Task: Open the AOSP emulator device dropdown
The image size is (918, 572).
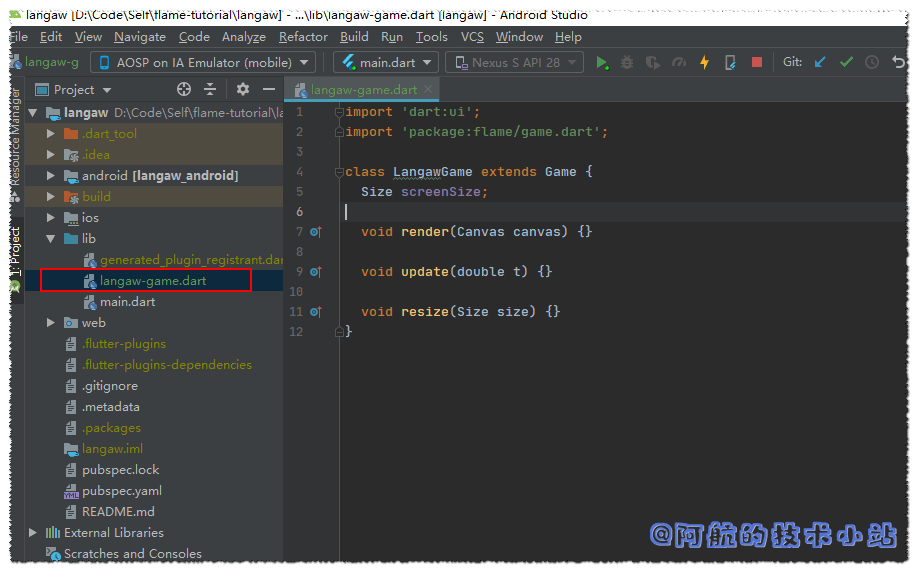Action: coord(203,62)
